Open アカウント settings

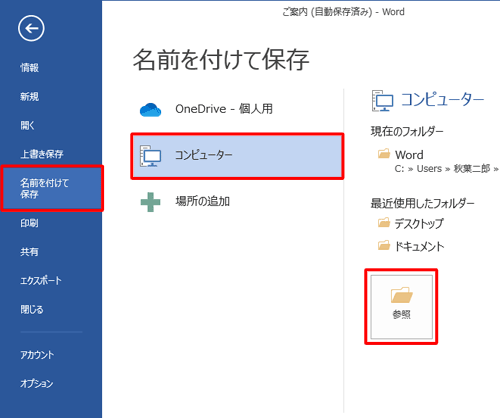pyautogui.click(x=37, y=355)
